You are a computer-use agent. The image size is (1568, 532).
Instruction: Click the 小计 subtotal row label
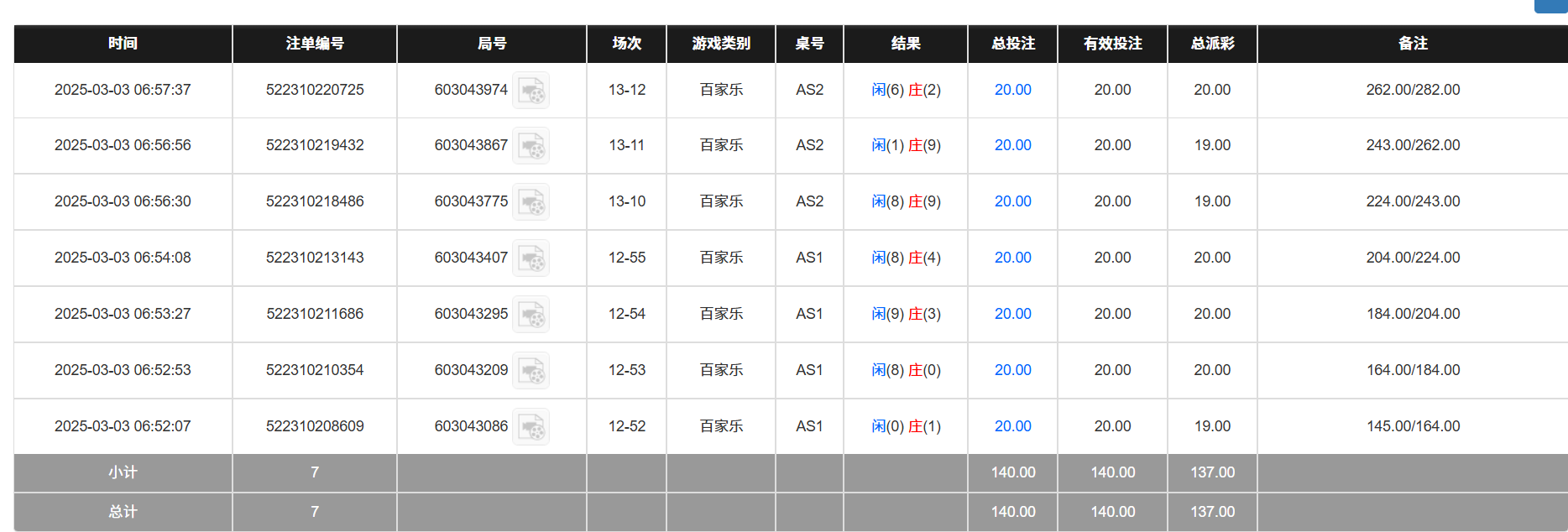(x=122, y=472)
